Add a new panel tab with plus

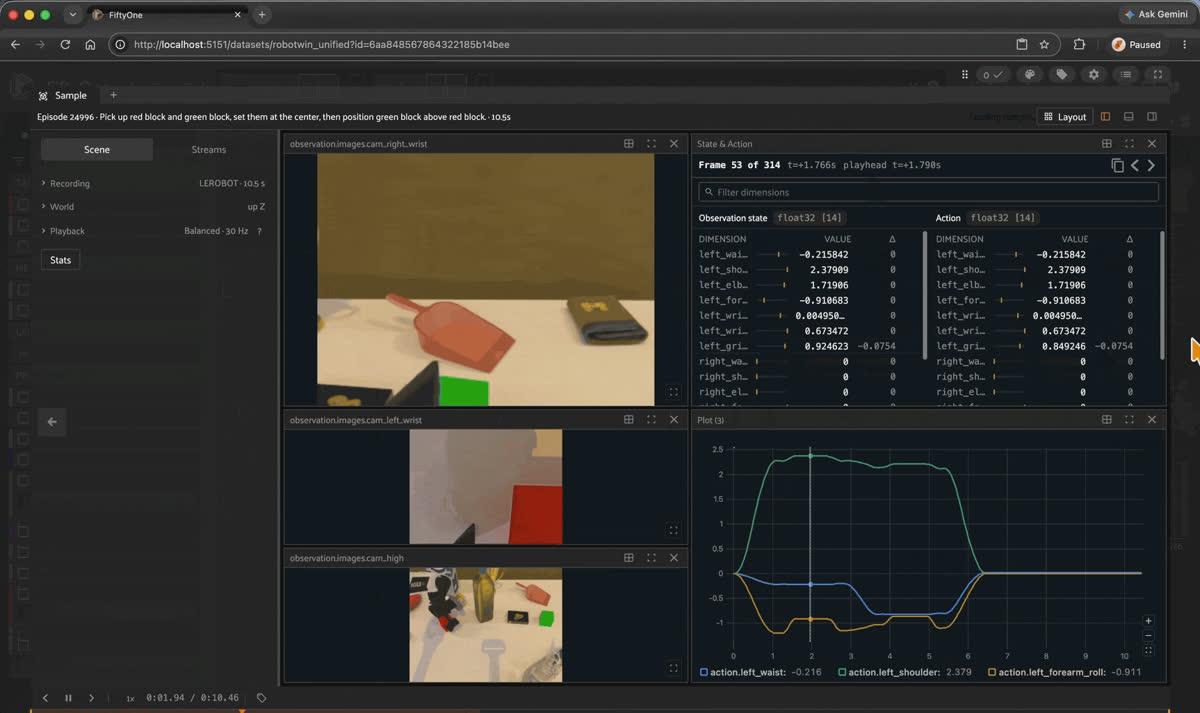pyautogui.click(x=113, y=95)
